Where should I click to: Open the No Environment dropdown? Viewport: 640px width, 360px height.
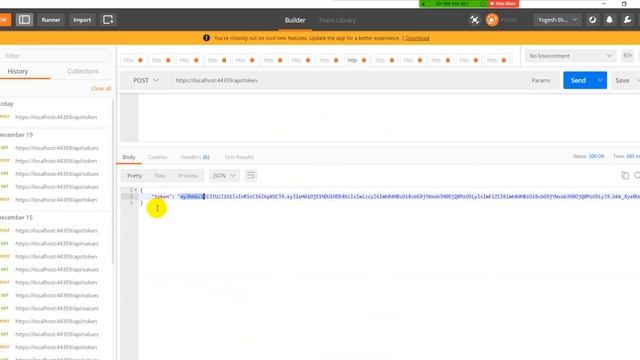571,56
